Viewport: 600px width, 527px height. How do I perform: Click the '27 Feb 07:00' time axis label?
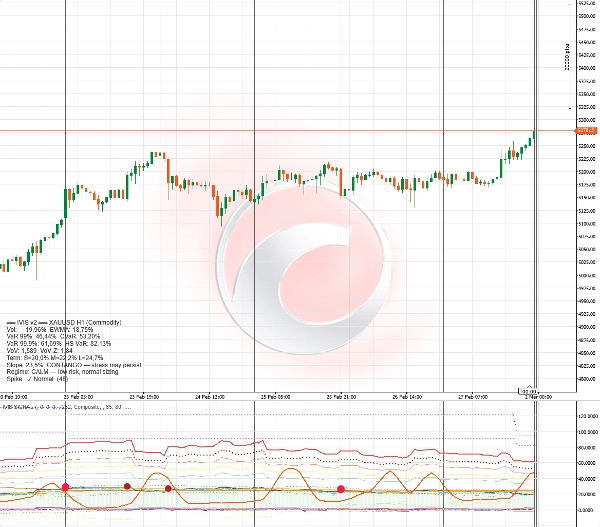[473, 397]
